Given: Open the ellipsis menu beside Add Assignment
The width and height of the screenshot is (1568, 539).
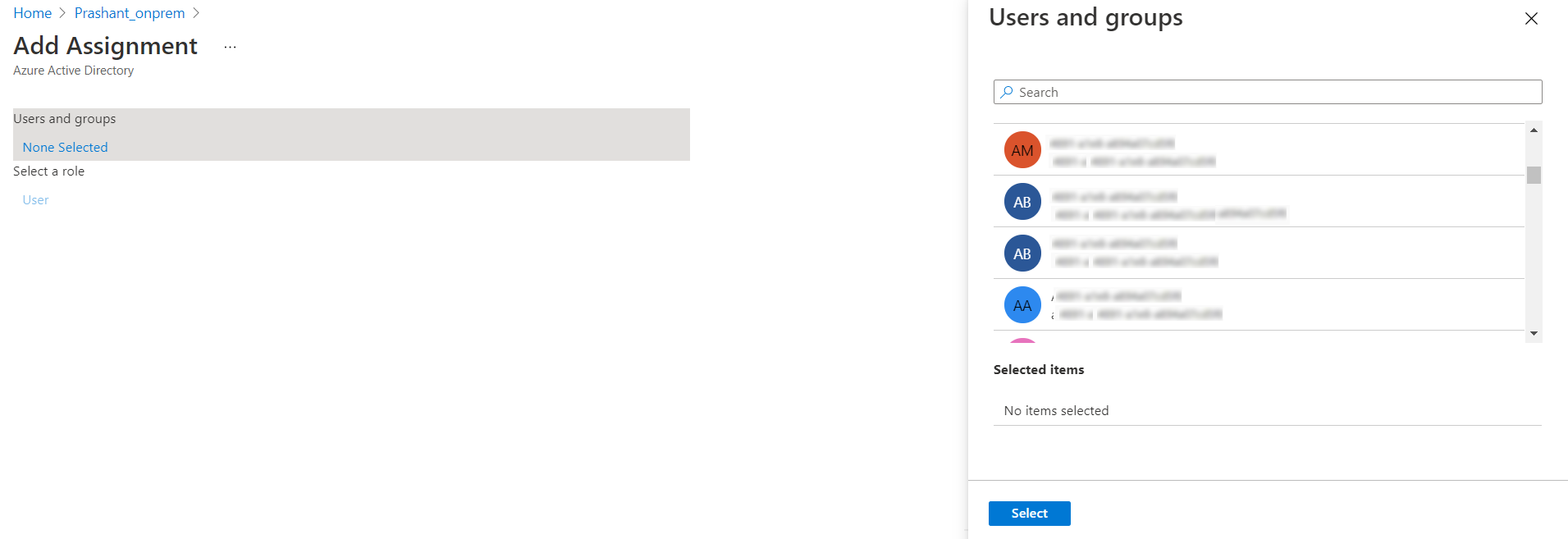Looking at the screenshot, I should pyautogui.click(x=230, y=47).
